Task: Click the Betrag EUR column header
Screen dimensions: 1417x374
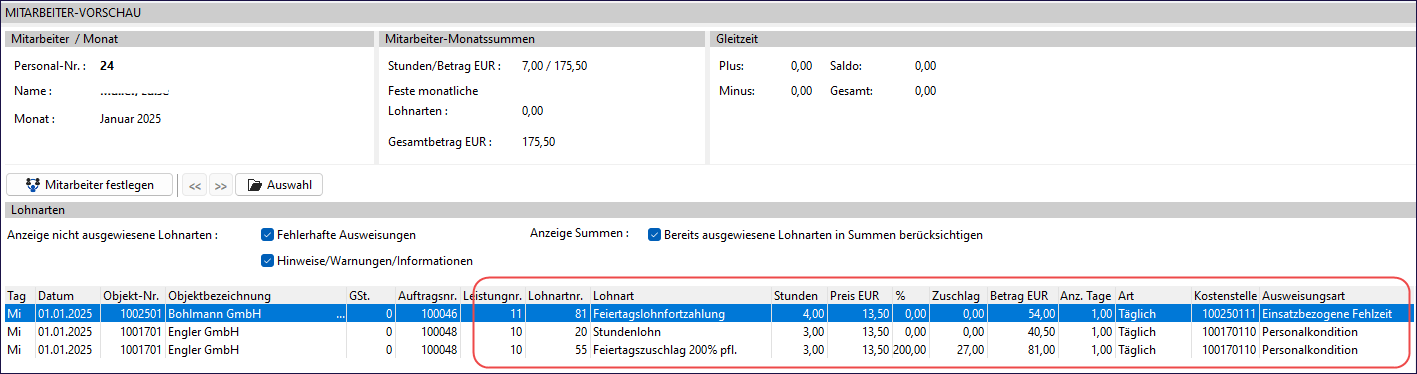Action: 1022,296
